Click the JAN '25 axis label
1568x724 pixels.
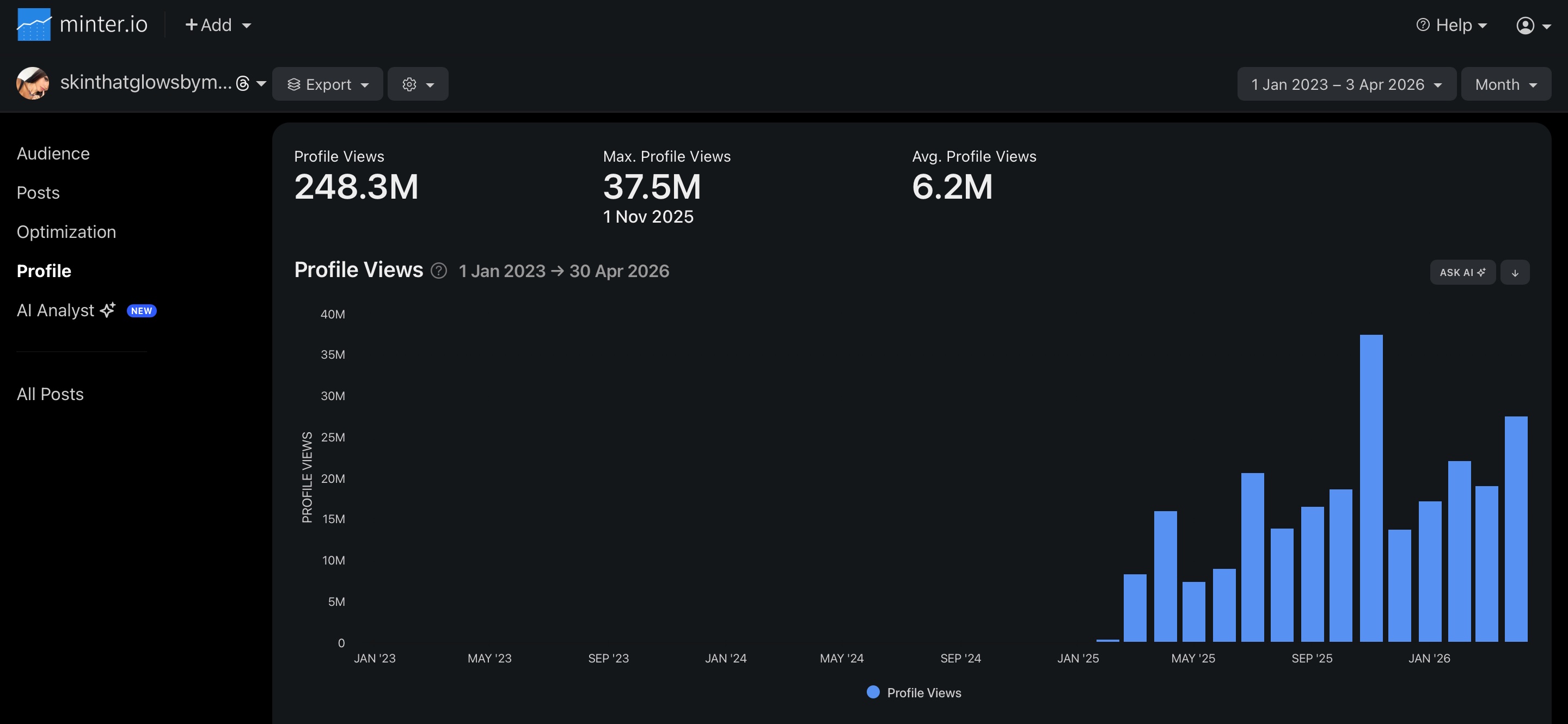coord(1077,658)
